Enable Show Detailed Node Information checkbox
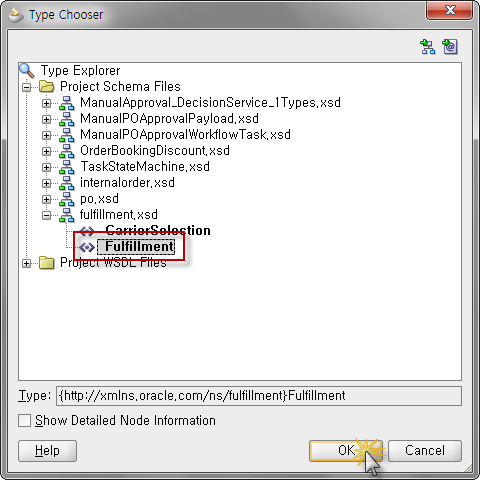This screenshot has width=480, height=480. tap(24, 420)
